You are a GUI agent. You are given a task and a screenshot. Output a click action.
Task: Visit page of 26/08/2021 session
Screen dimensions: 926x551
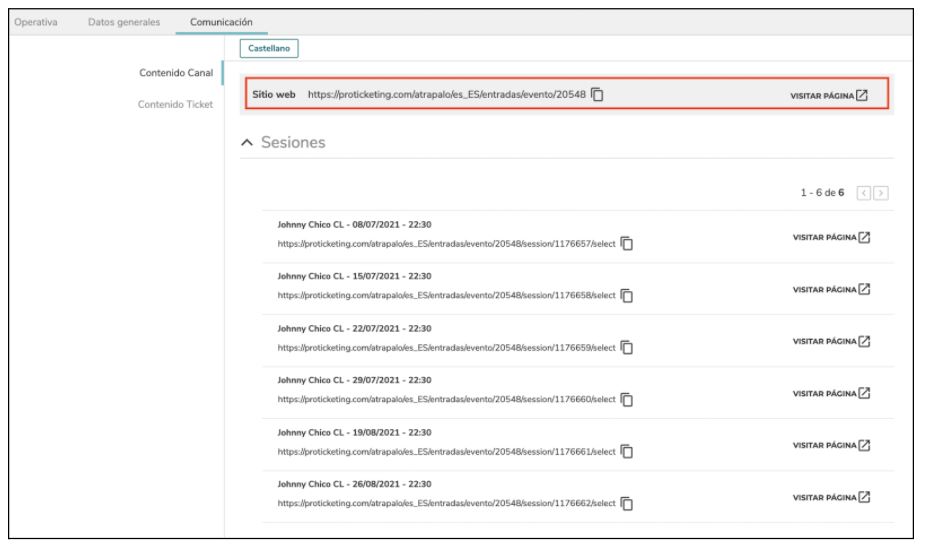[831, 497]
